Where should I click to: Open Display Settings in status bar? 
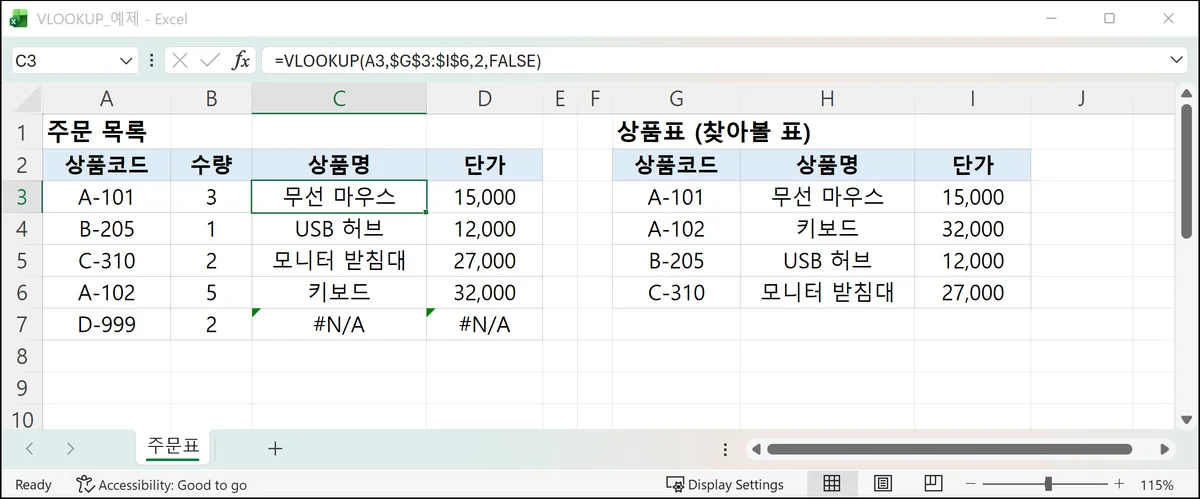point(725,485)
